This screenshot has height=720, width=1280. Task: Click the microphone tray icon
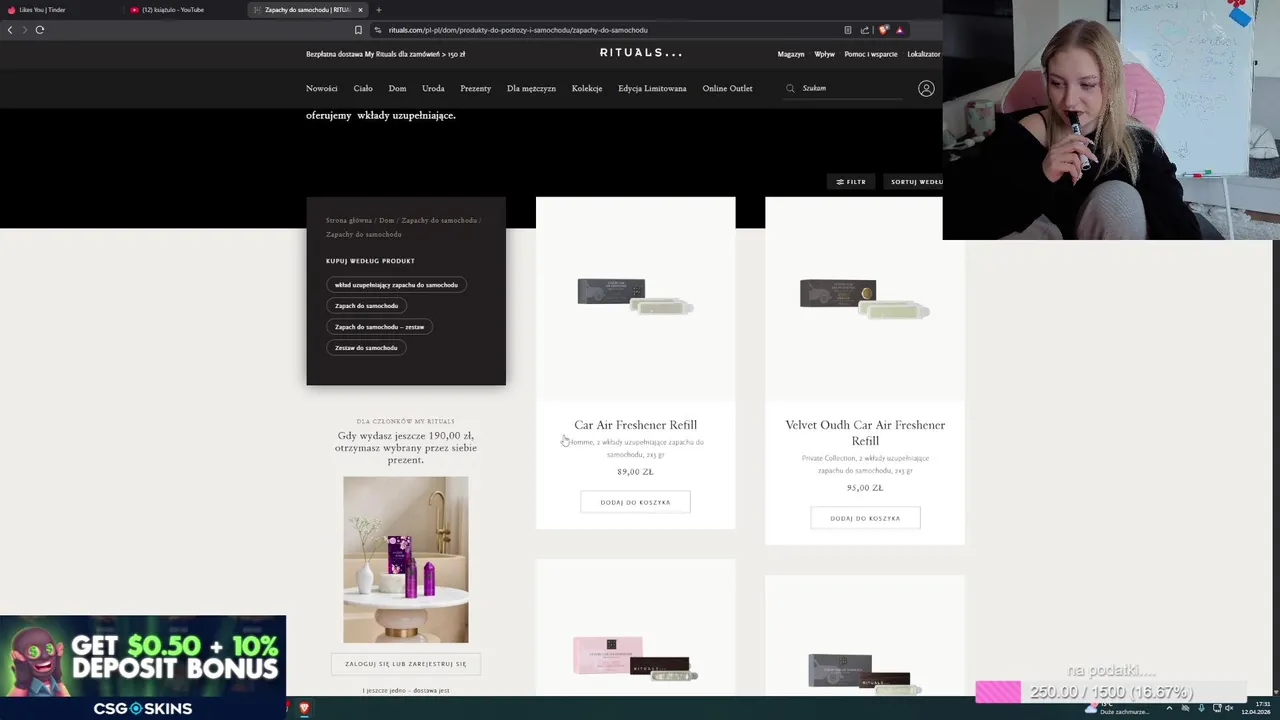[x=1201, y=708]
